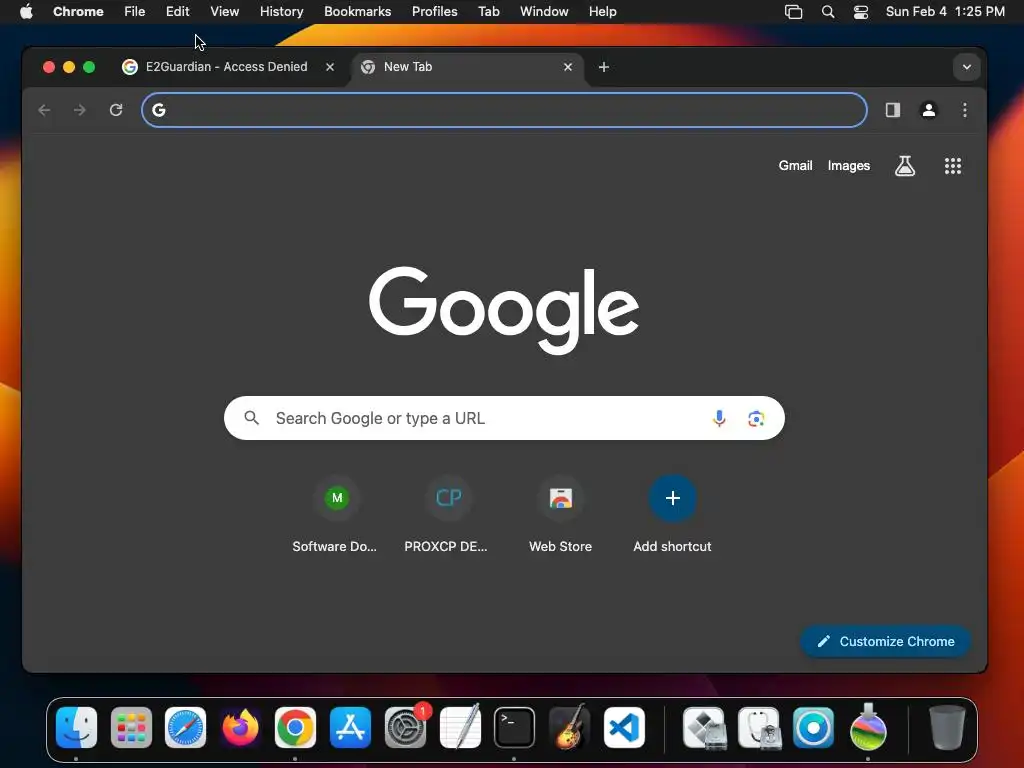Open the Bookmarks menu
This screenshot has height=768, width=1024.
(x=357, y=12)
